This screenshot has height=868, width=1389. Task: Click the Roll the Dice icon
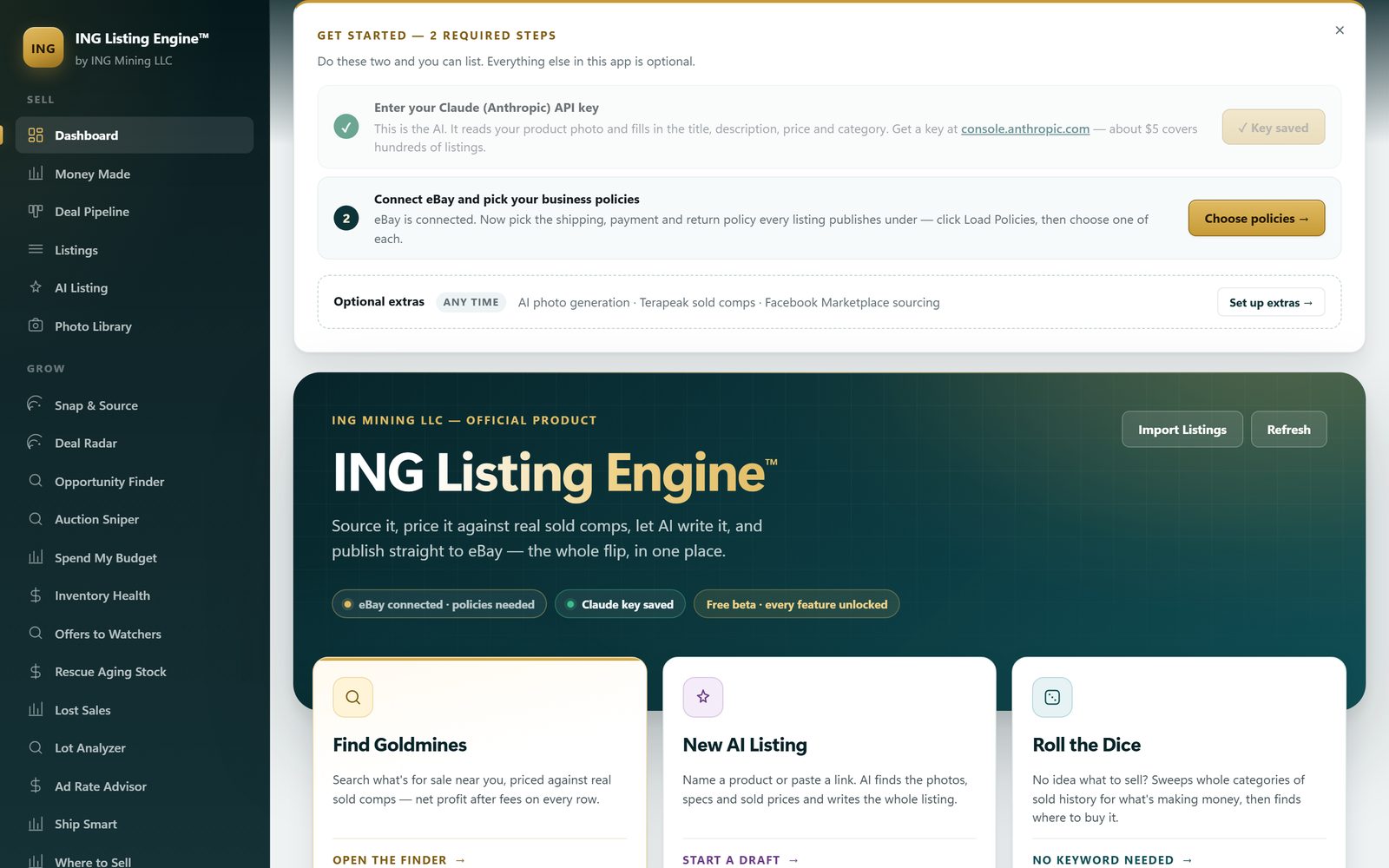pyautogui.click(x=1052, y=697)
